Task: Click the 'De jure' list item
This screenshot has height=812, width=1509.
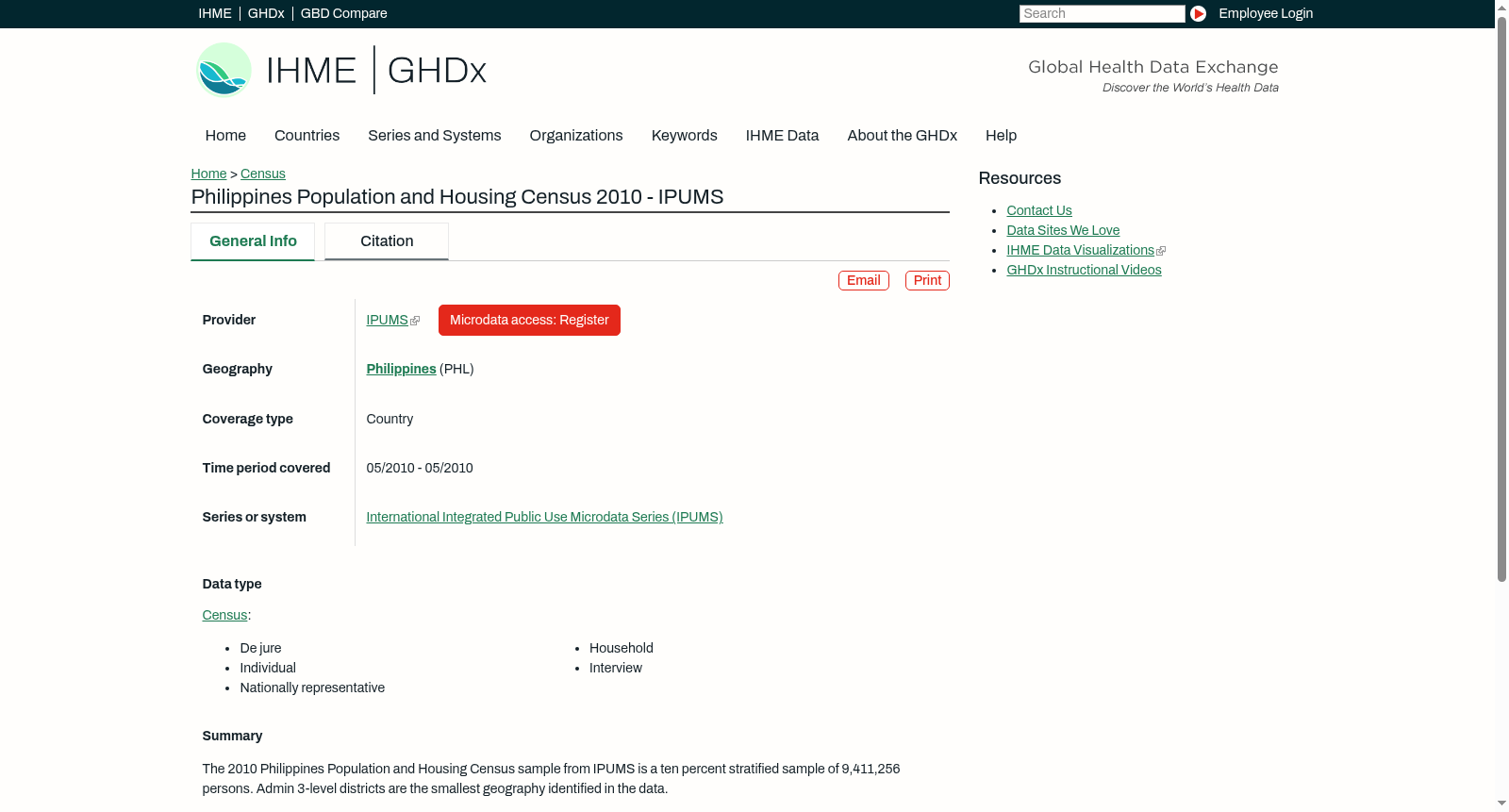Action: click(x=260, y=649)
